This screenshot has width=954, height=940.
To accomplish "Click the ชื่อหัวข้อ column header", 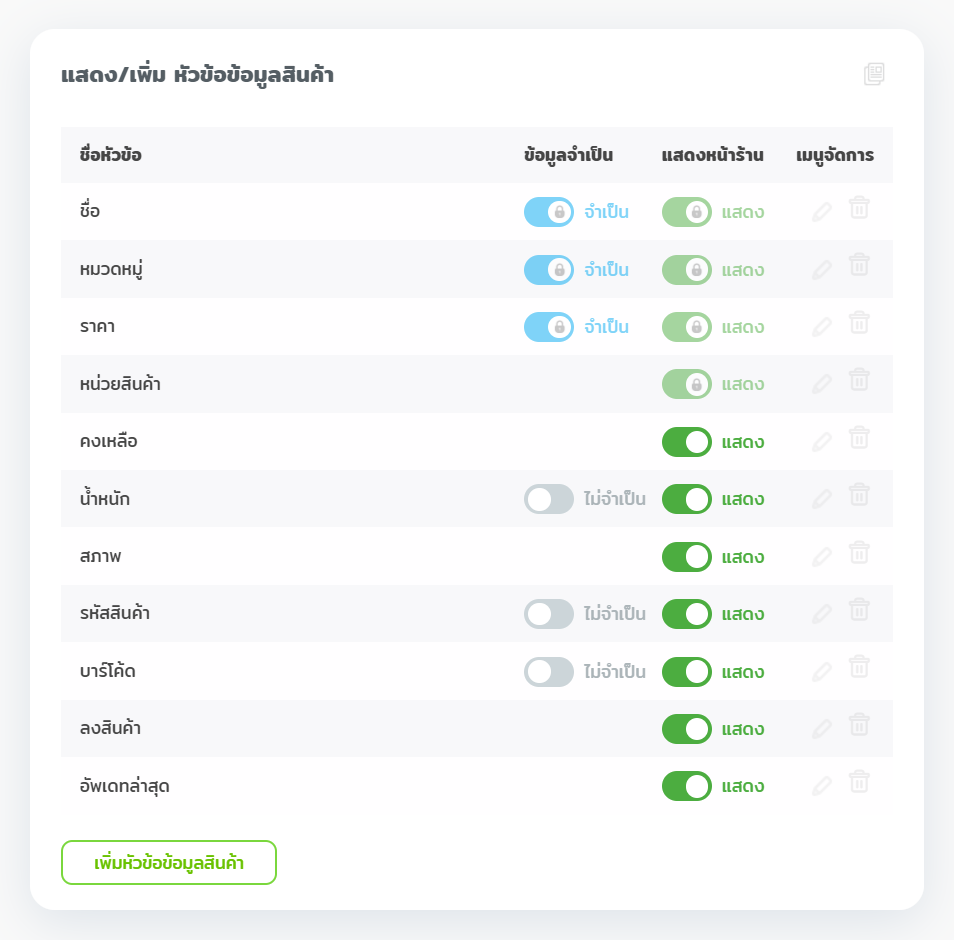I will [x=110, y=155].
